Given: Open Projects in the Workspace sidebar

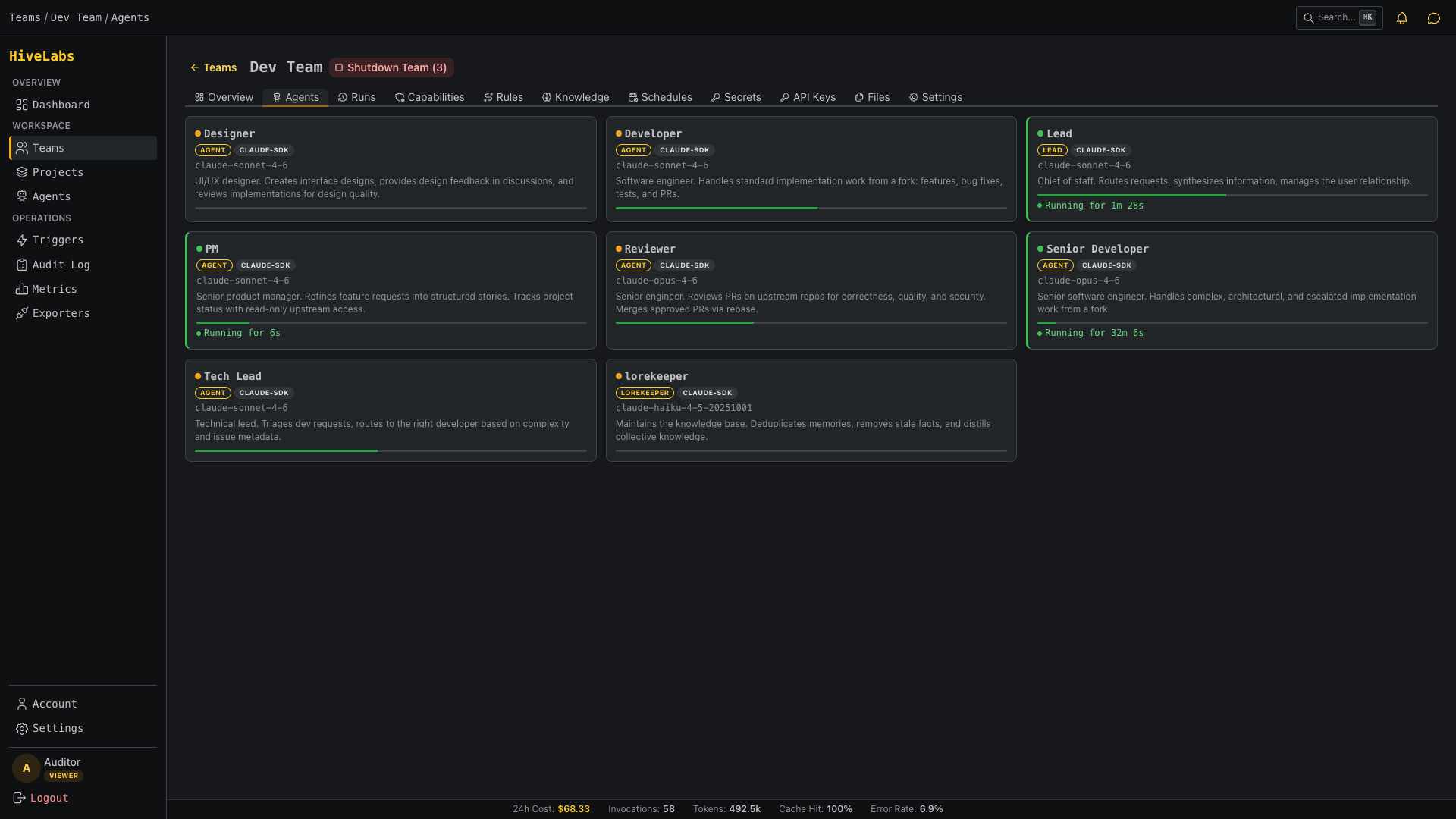Looking at the screenshot, I should (x=58, y=172).
